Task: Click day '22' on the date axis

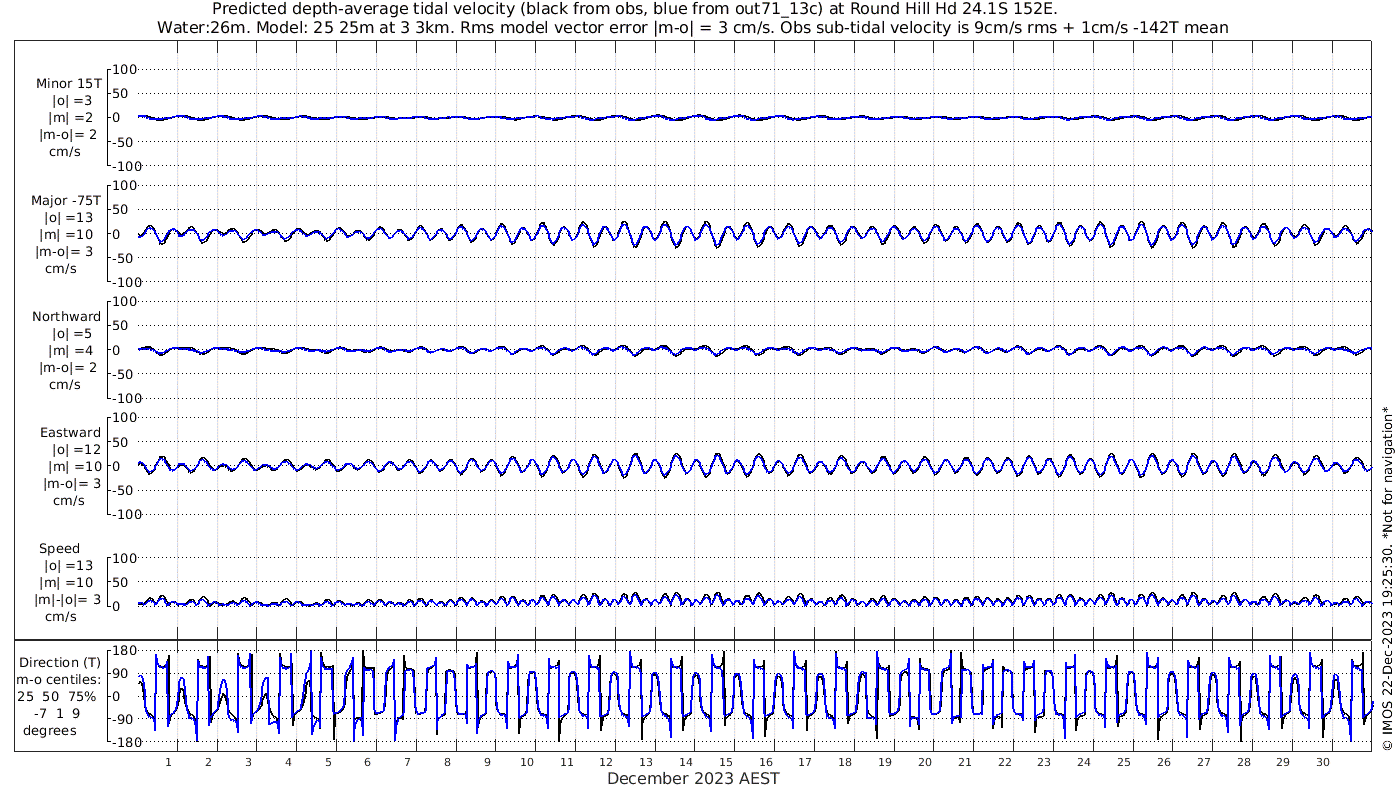Action: pyautogui.click(x=1004, y=762)
